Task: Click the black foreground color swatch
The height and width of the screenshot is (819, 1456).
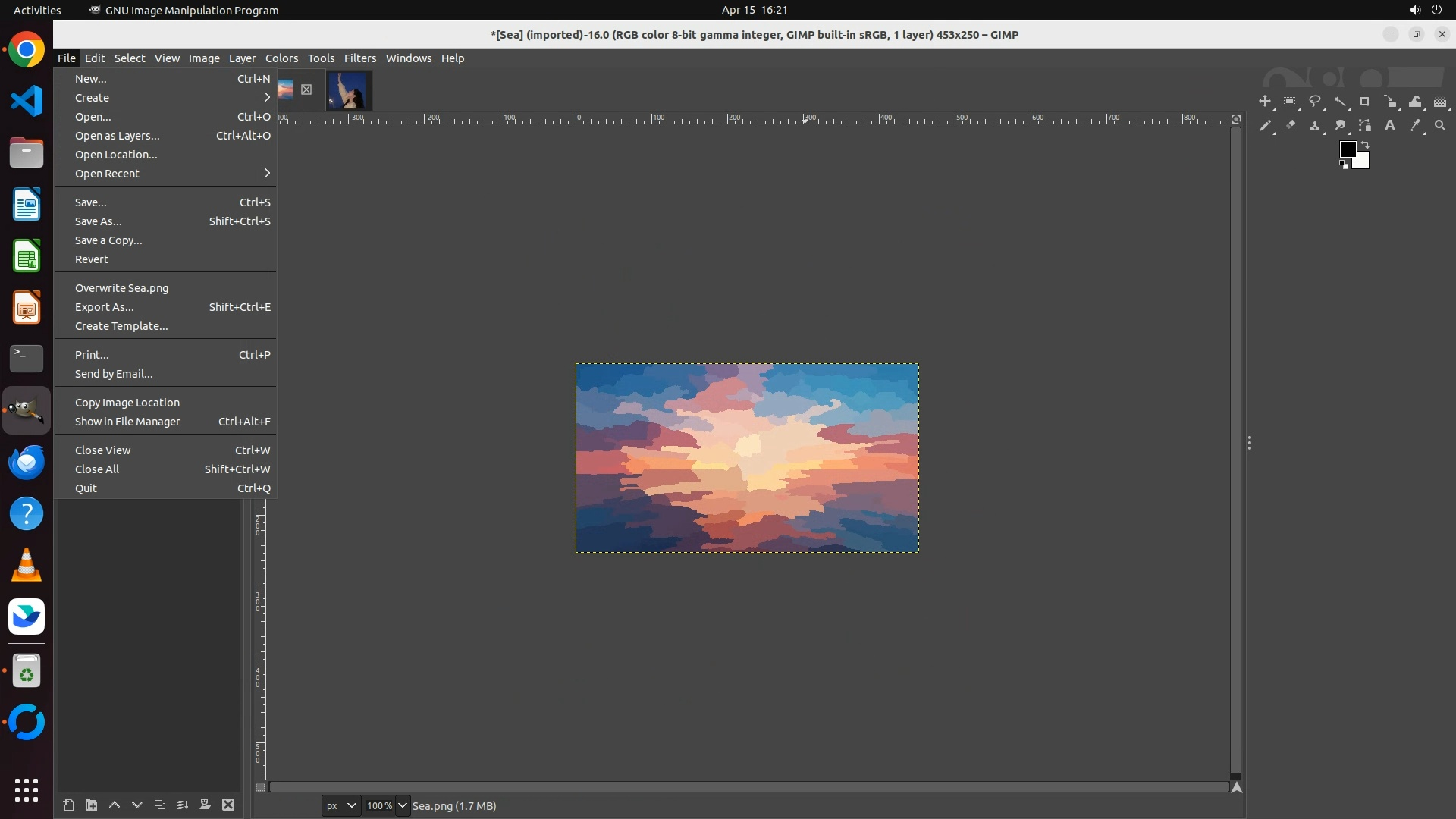Action: click(1347, 149)
